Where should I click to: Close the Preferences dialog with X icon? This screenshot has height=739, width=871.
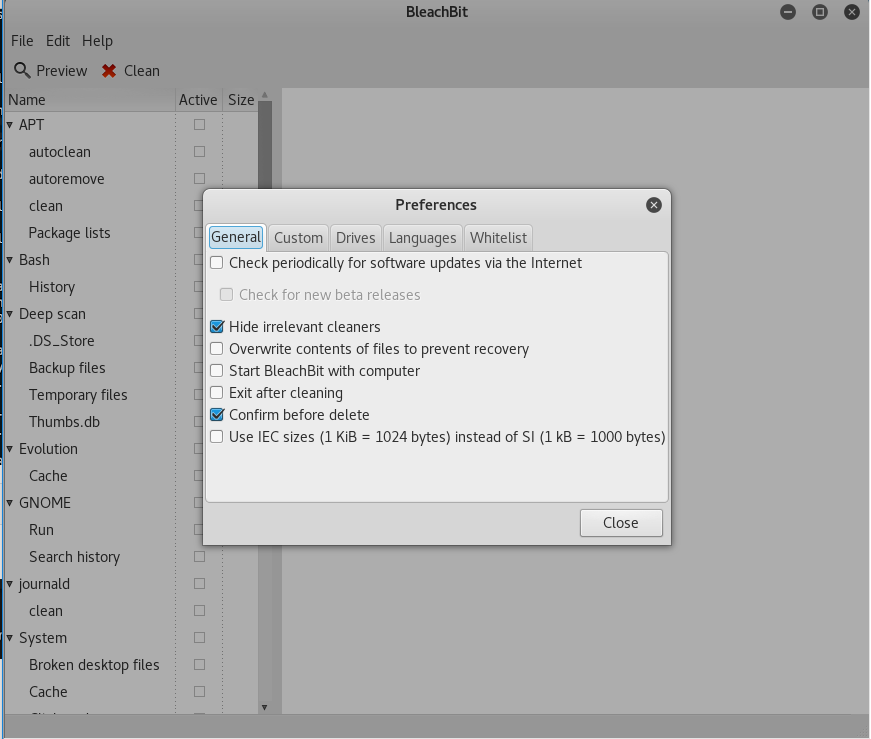[x=654, y=205]
